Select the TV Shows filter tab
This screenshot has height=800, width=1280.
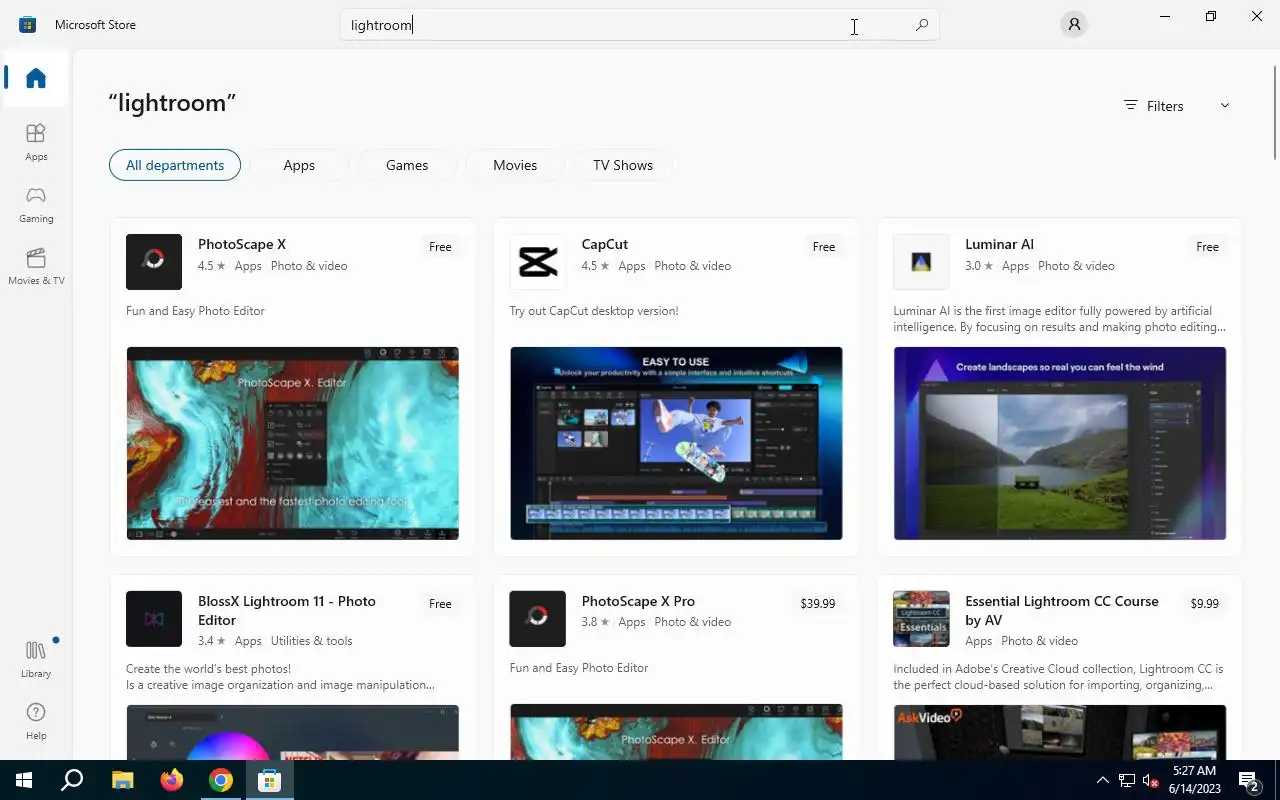click(x=623, y=165)
